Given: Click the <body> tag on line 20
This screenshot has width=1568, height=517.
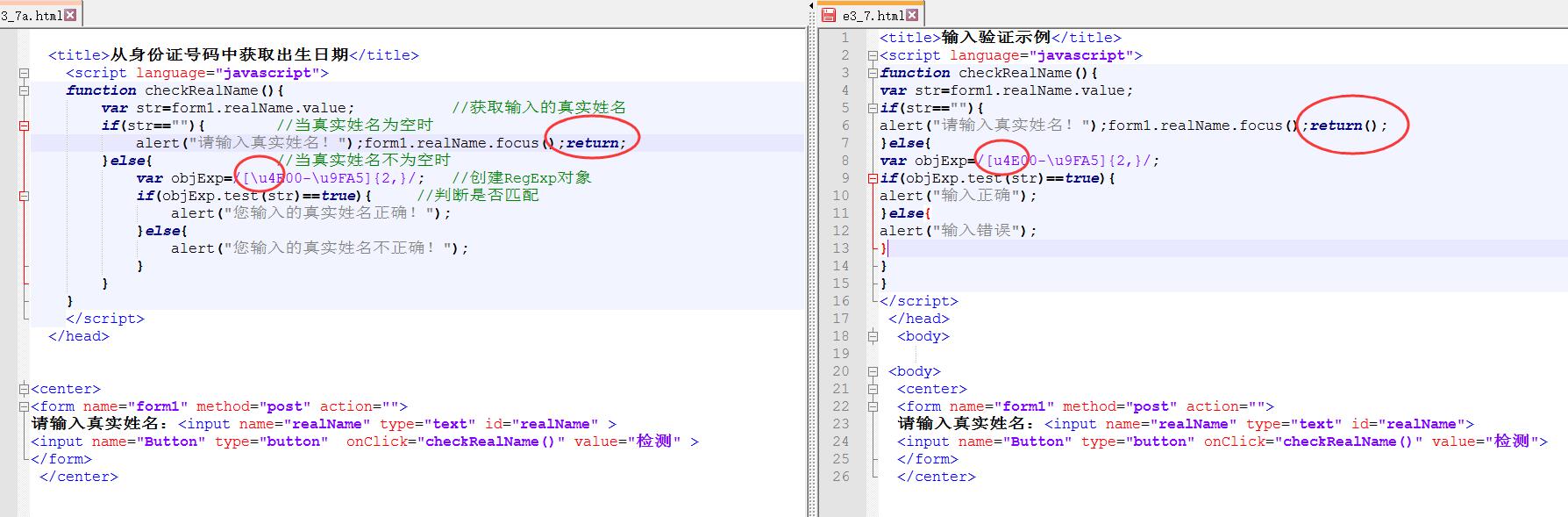Looking at the screenshot, I should tap(915, 371).
